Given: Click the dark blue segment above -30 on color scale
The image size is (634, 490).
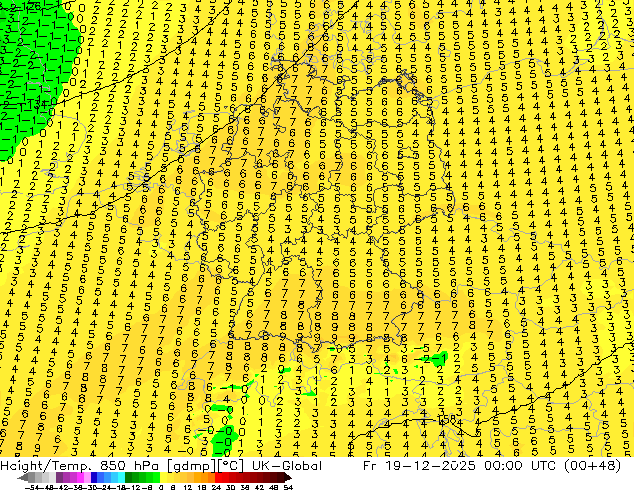Looking at the screenshot, I should point(94,478).
